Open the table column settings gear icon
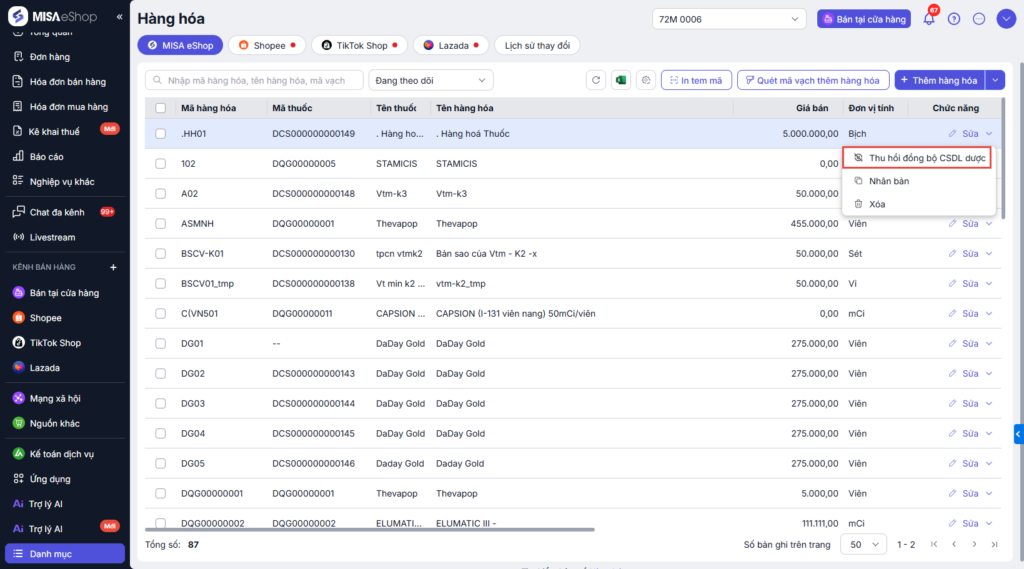1024x569 pixels. [645, 80]
